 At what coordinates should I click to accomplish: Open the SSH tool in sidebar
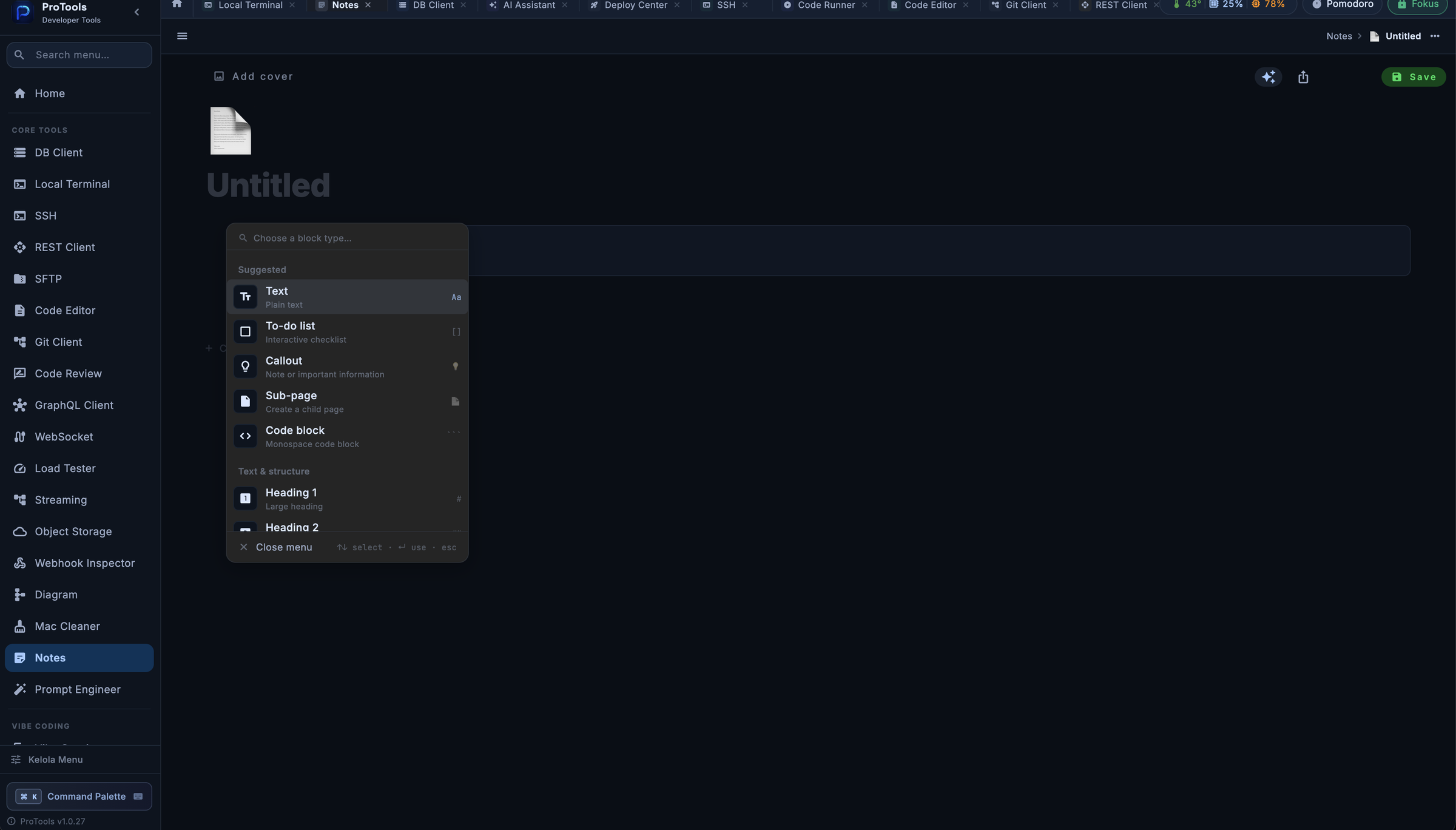pos(79,216)
